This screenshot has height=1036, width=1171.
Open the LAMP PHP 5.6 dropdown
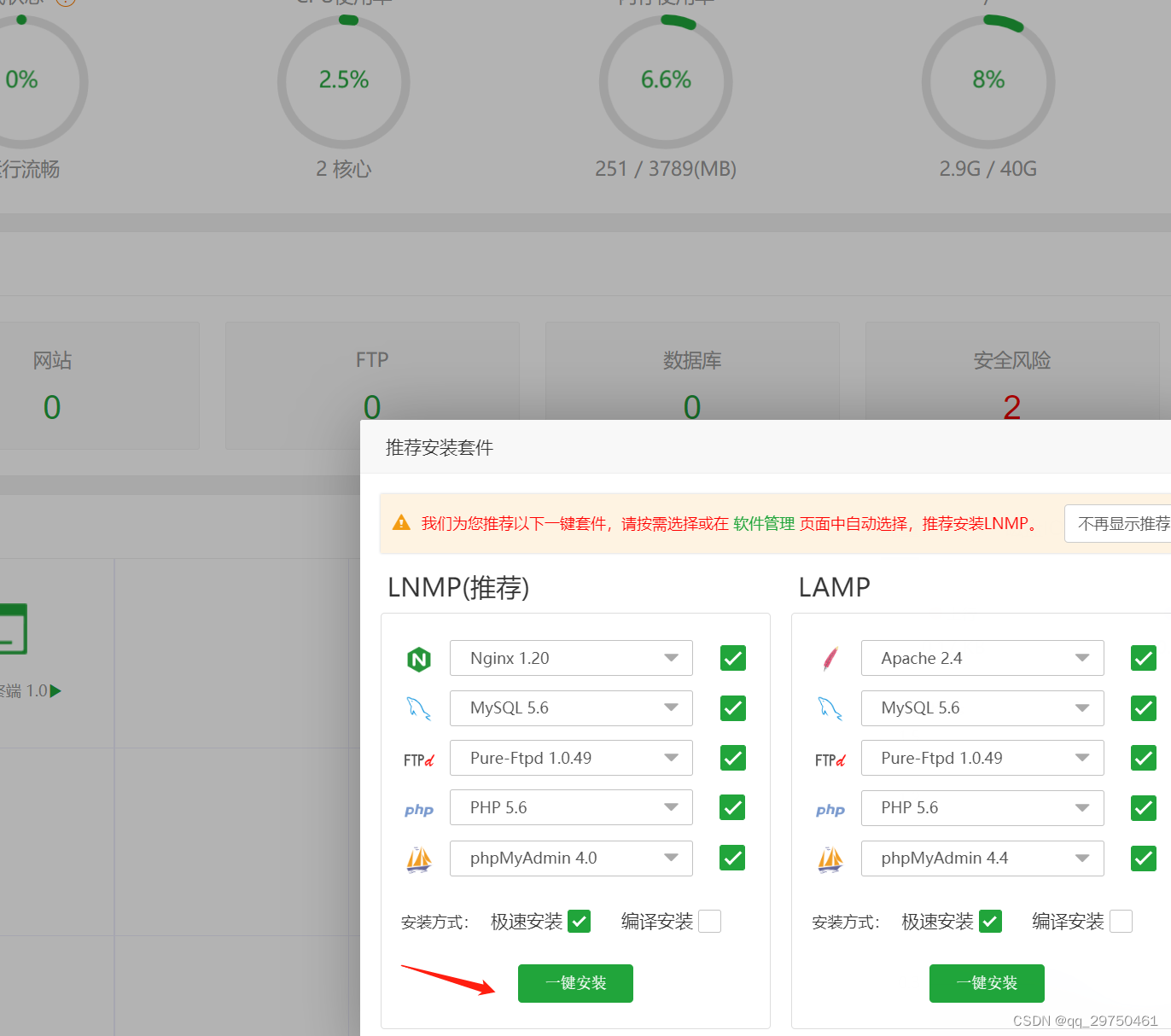click(982, 807)
